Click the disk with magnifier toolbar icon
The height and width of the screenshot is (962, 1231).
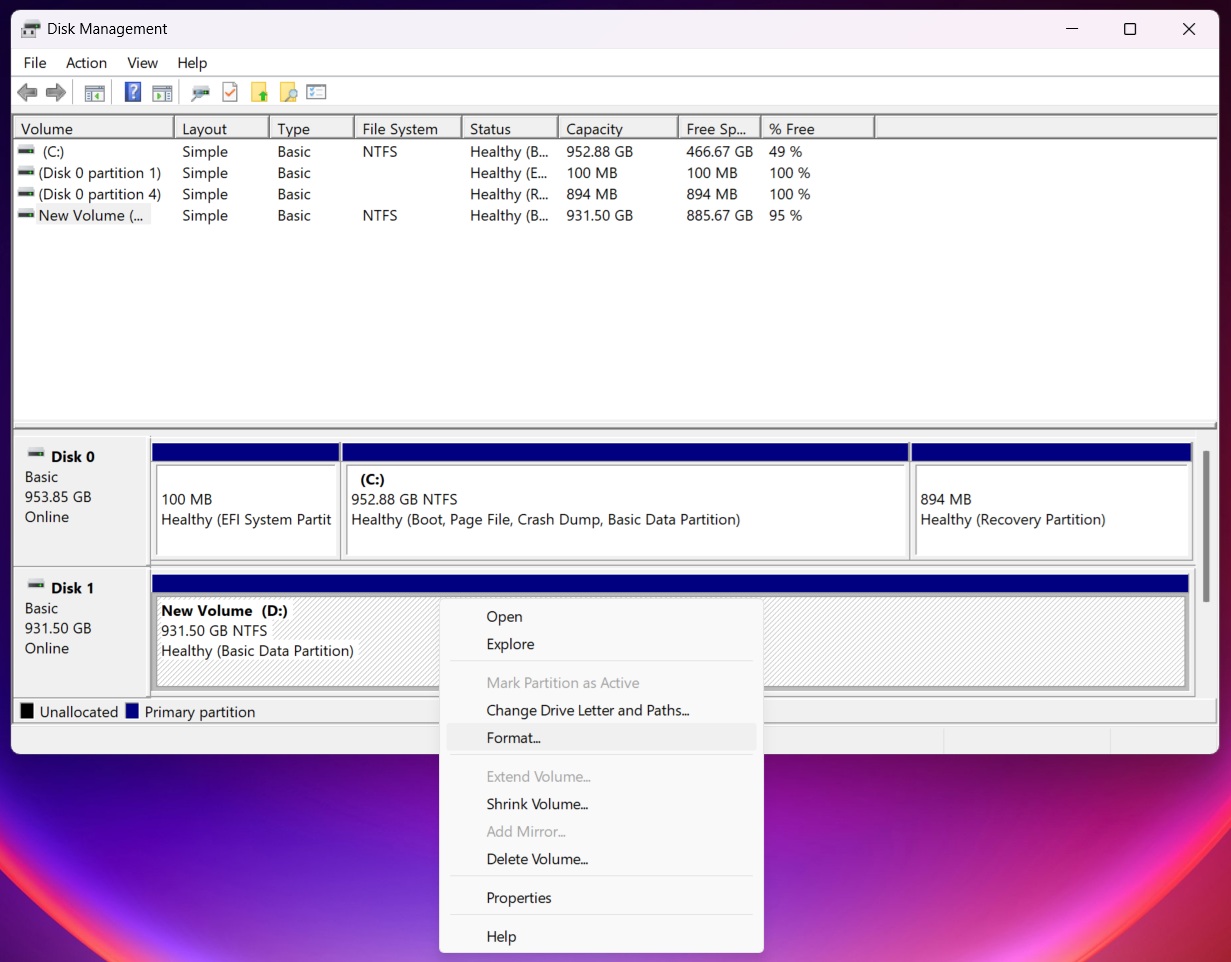pyautogui.click(x=201, y=93)
